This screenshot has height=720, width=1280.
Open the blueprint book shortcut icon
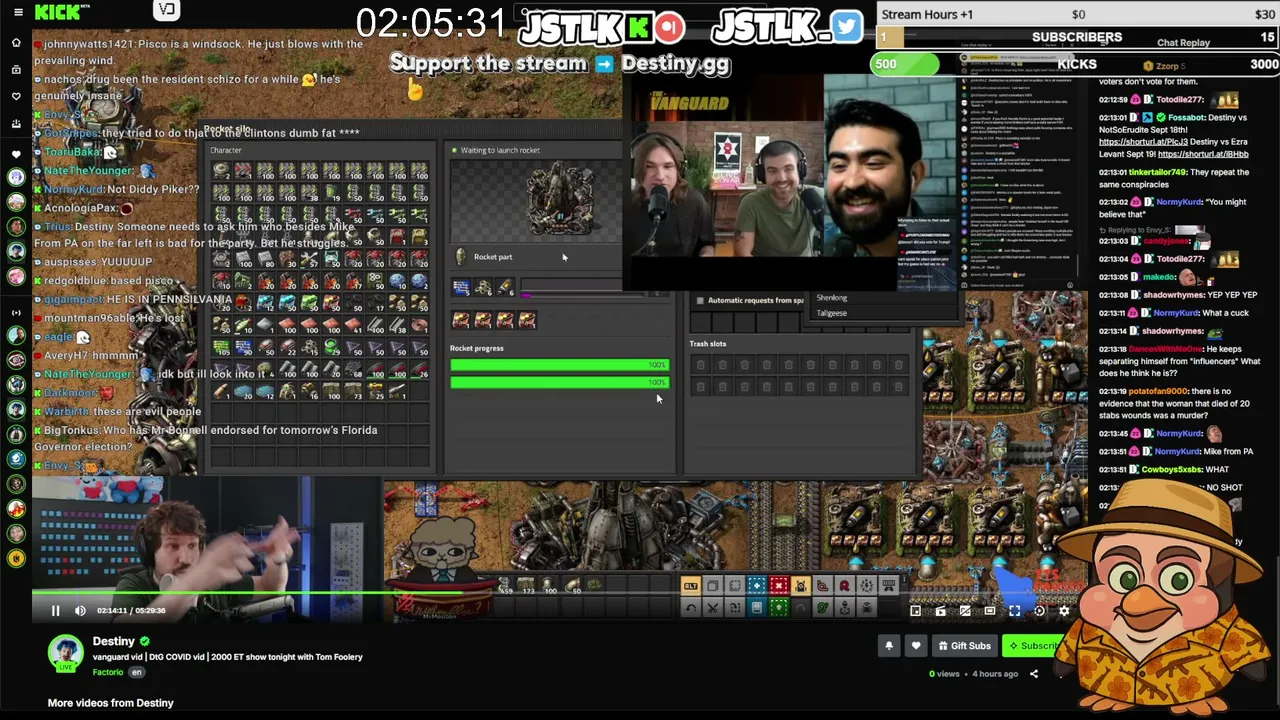click(756, 607)
